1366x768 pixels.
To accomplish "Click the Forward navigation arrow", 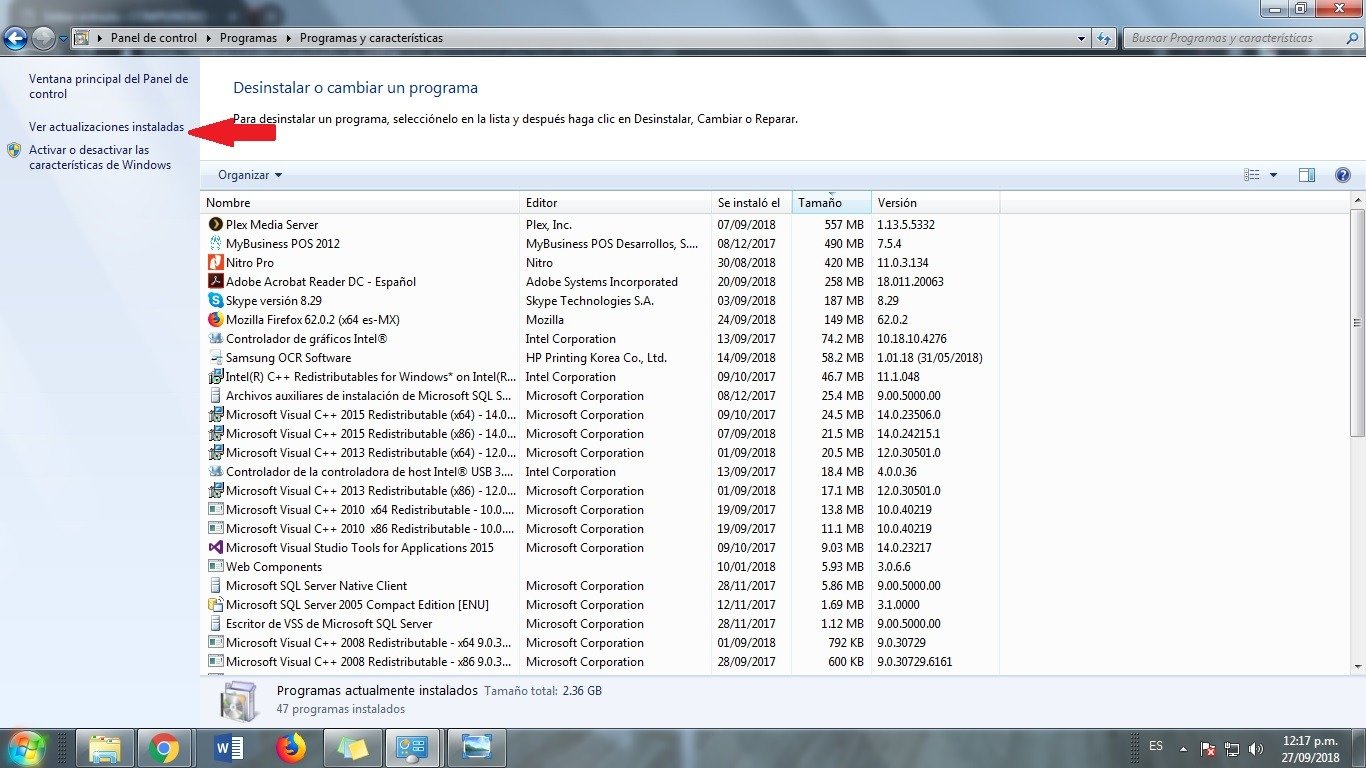I will 43,38.
